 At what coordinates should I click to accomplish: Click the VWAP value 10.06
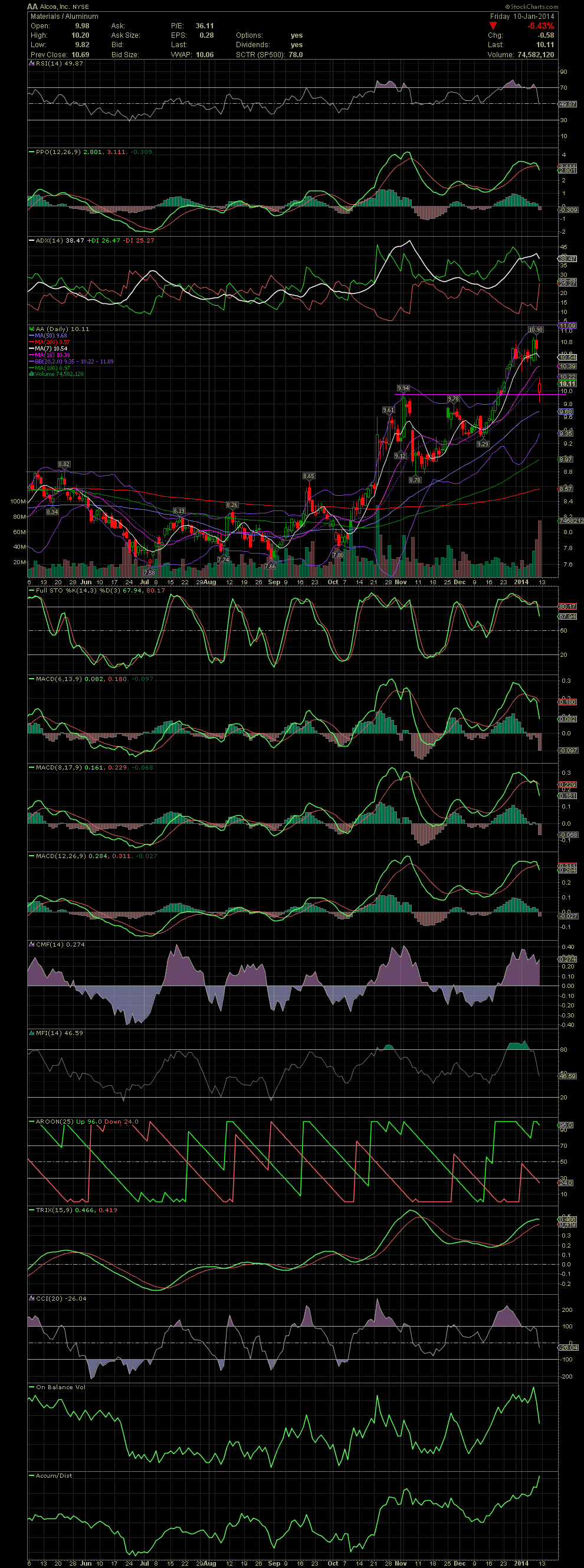204,55
